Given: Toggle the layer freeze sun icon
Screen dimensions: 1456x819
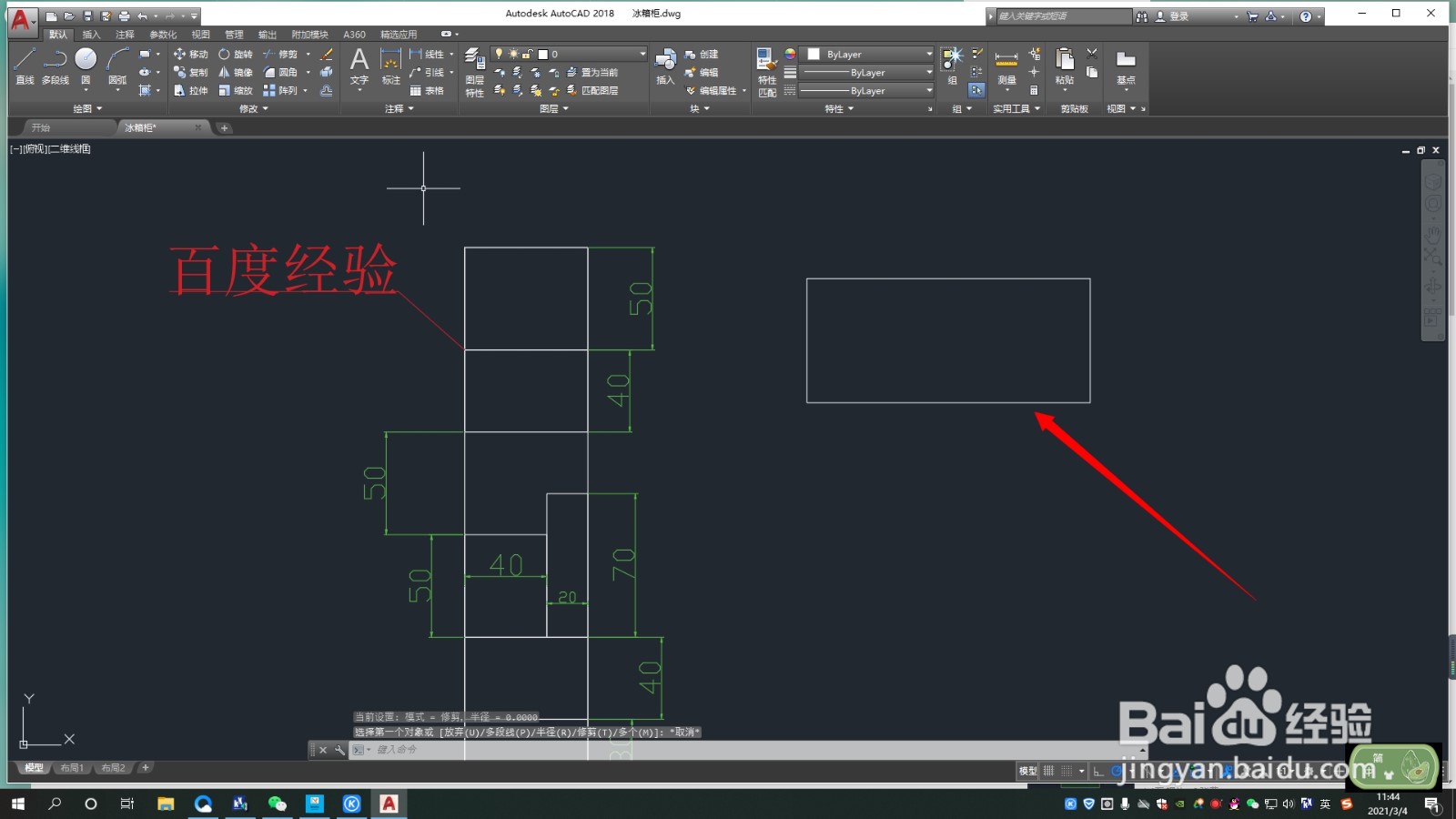Looking at the screenshot, I should coord(513,55).
